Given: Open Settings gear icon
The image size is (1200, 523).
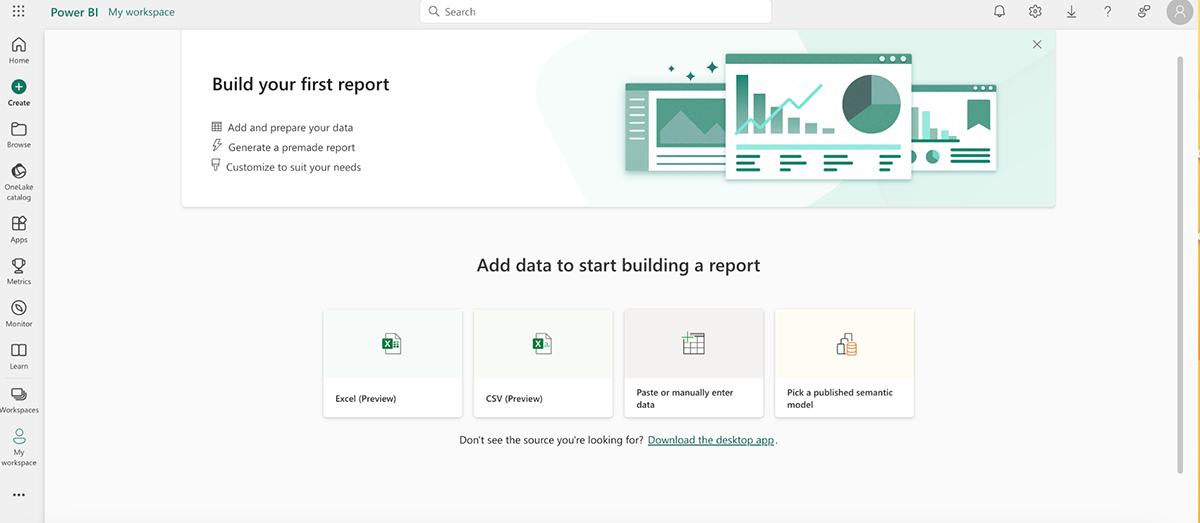Looking at the screenshot, I should pyautogui.click(x=1035, y=12).
